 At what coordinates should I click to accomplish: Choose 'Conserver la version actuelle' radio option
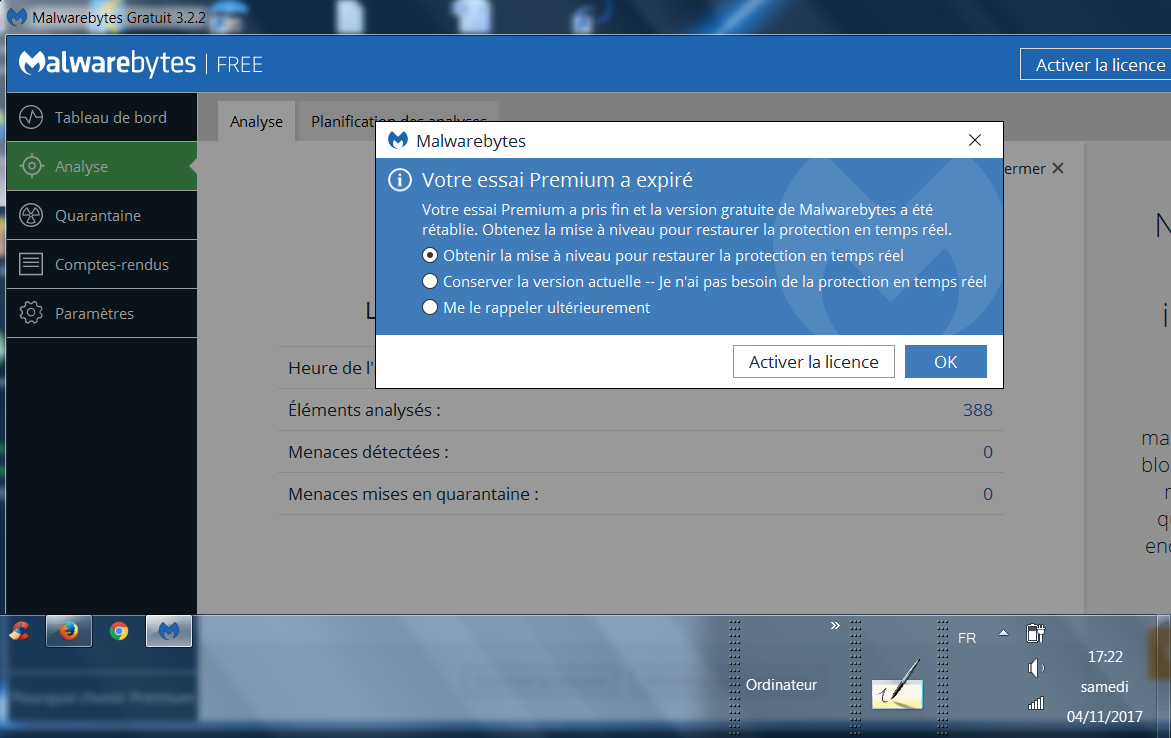430,282
